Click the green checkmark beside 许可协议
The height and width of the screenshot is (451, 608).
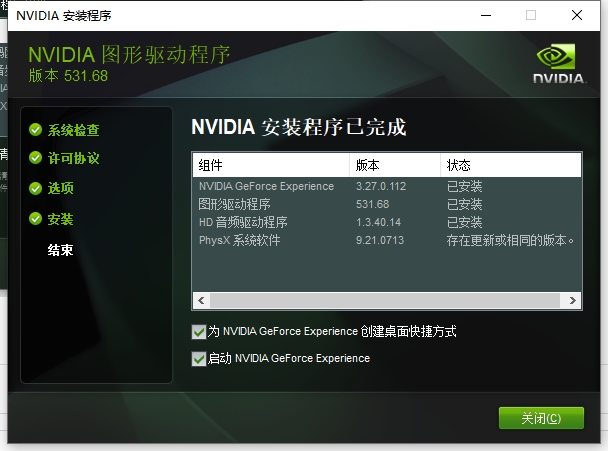(x=35, y=158)
